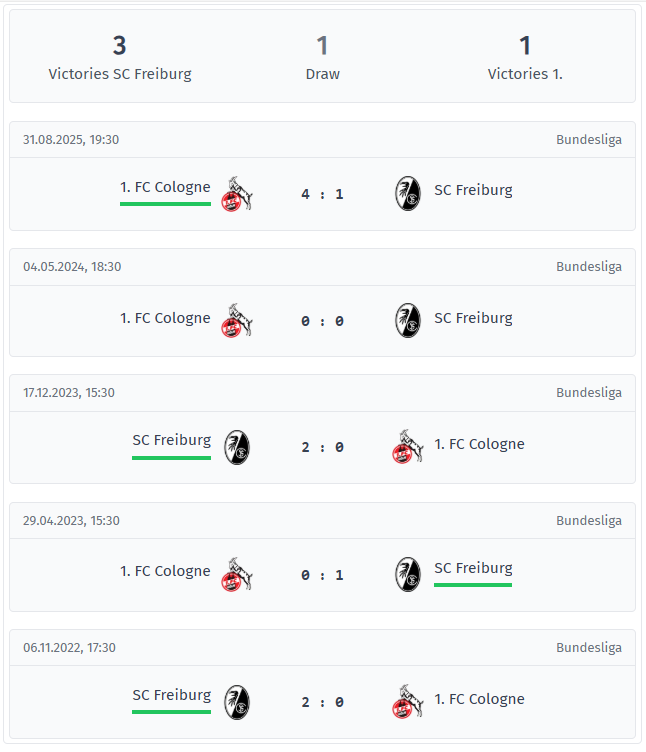Viewport: 646px width, 752px height.
Task: Open the 0 : 1 match score
Action: 322,574
